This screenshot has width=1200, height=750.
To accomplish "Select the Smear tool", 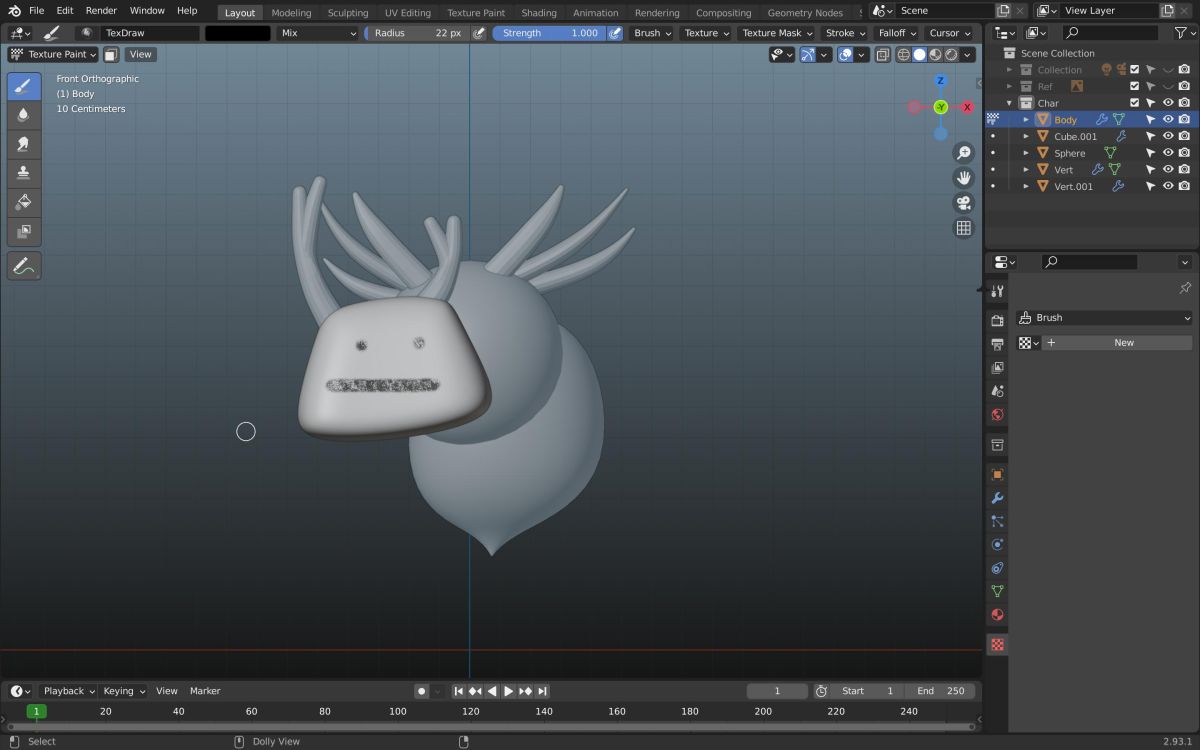I will click(24, 144).
